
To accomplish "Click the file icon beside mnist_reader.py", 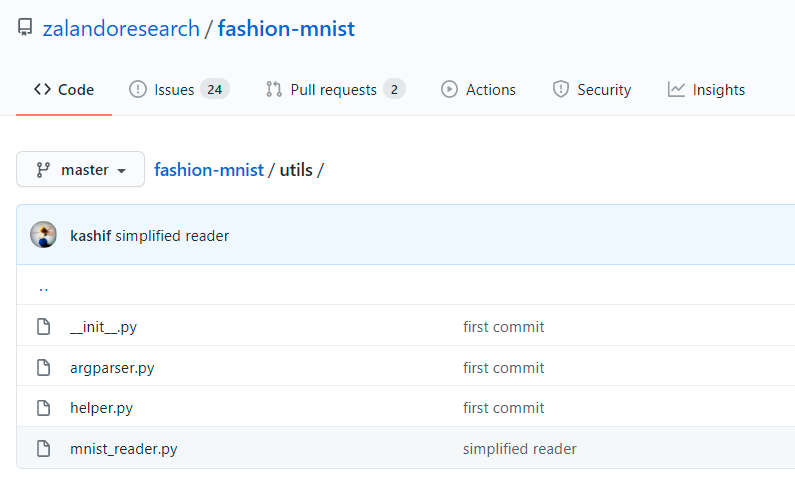I will click(43, 449).
